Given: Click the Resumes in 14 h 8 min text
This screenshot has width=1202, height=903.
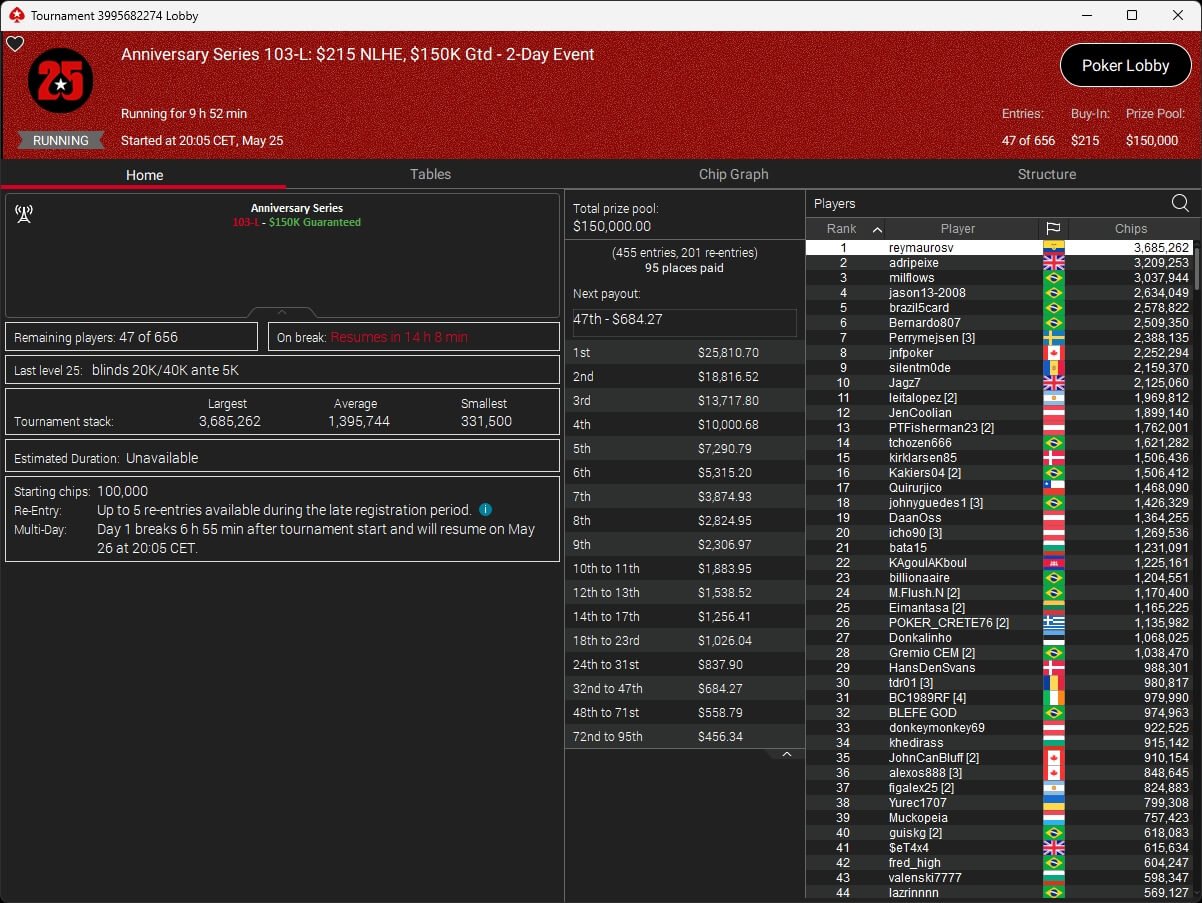Looking at the screenshot, I should (399, 337).
